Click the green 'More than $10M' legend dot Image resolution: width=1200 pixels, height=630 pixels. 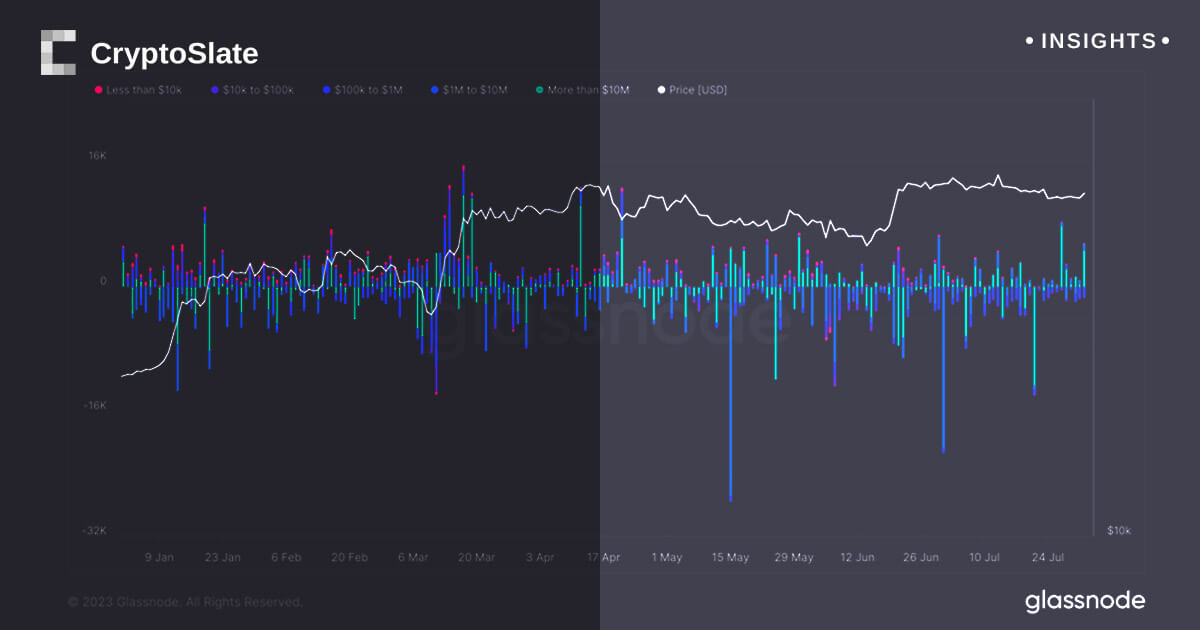coord(539,90)
